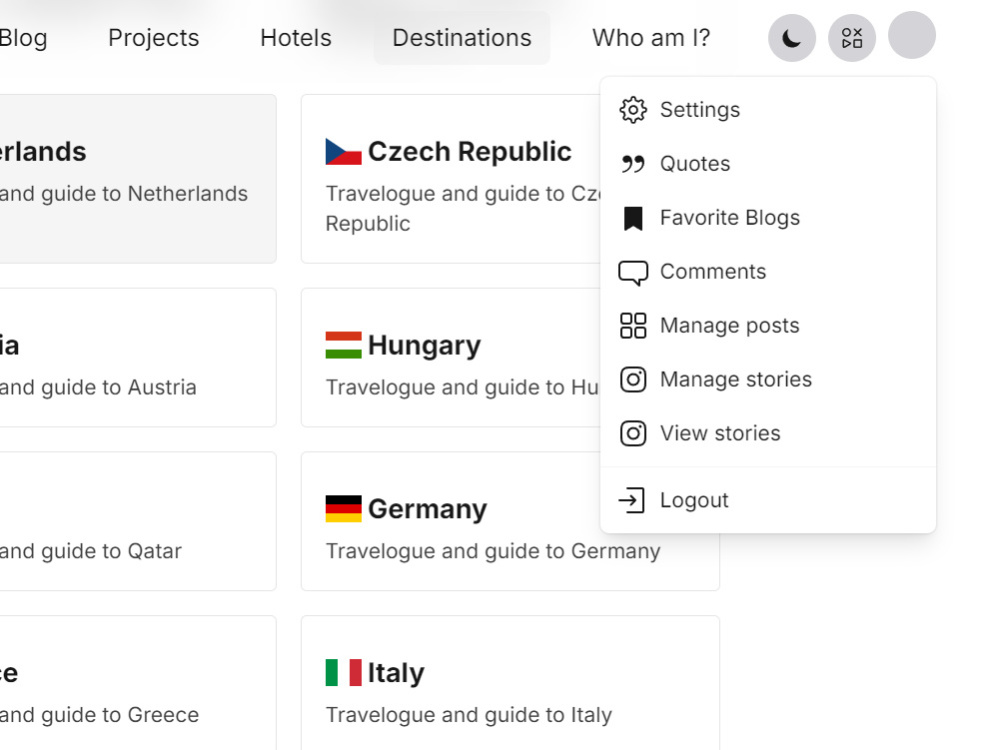Open the Germany destination card
Viewport: 1000px width, 750px height.
coord(510,521)
